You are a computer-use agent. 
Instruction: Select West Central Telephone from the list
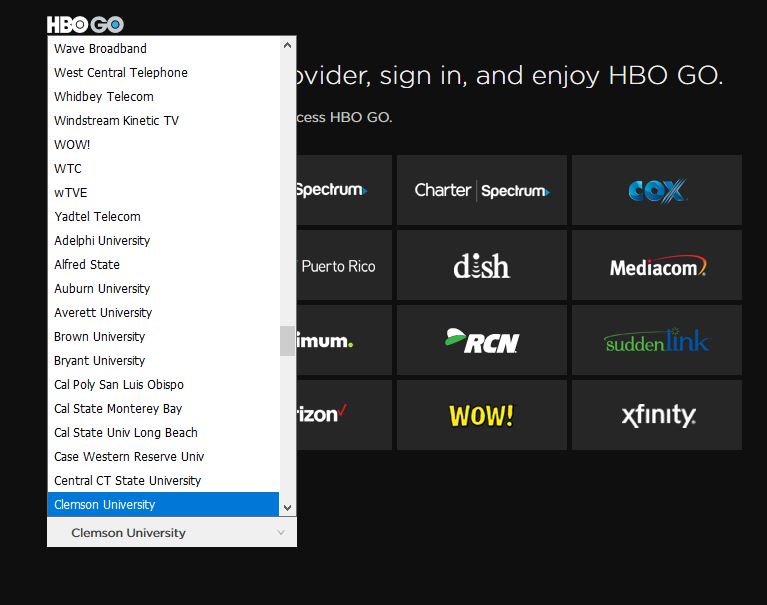click(163, 72)
